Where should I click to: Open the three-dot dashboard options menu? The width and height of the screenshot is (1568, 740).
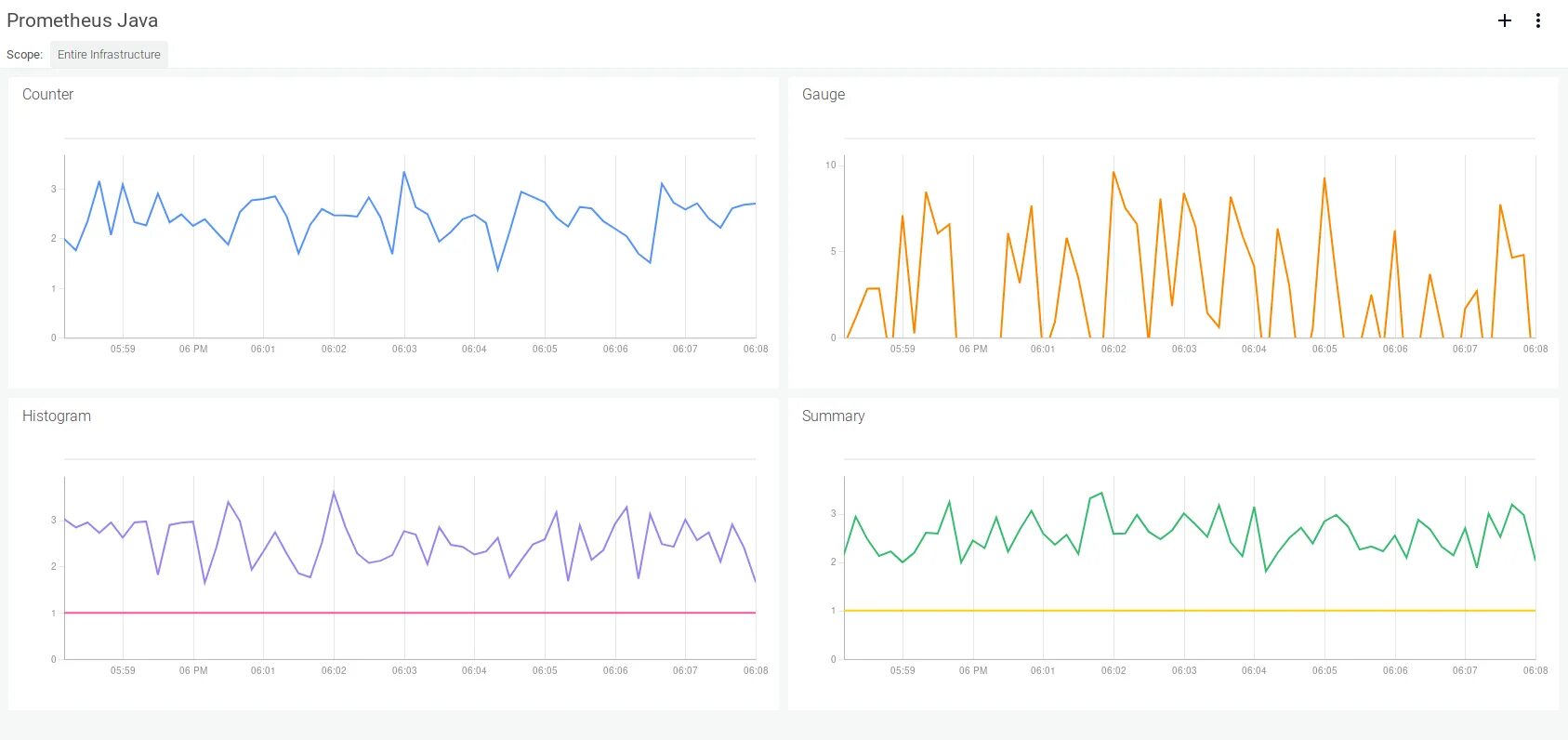[x=1538, y=20]
